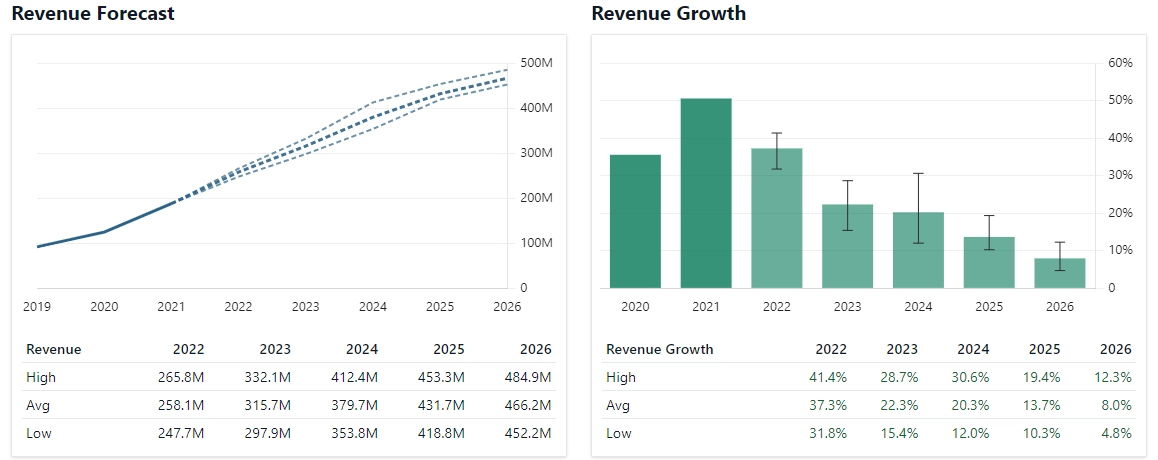Select the High row label in Revenue table
The width and height of the screenshot is (1158, 460).
point(41,377)
